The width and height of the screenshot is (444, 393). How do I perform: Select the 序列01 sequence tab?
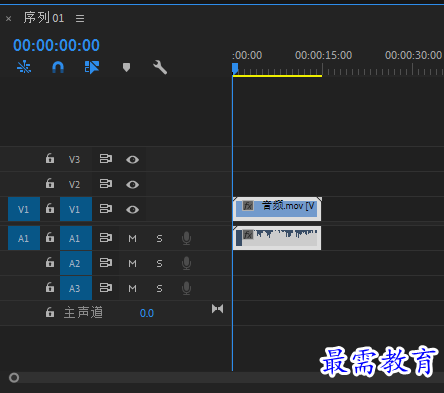(x=44, y=18)
